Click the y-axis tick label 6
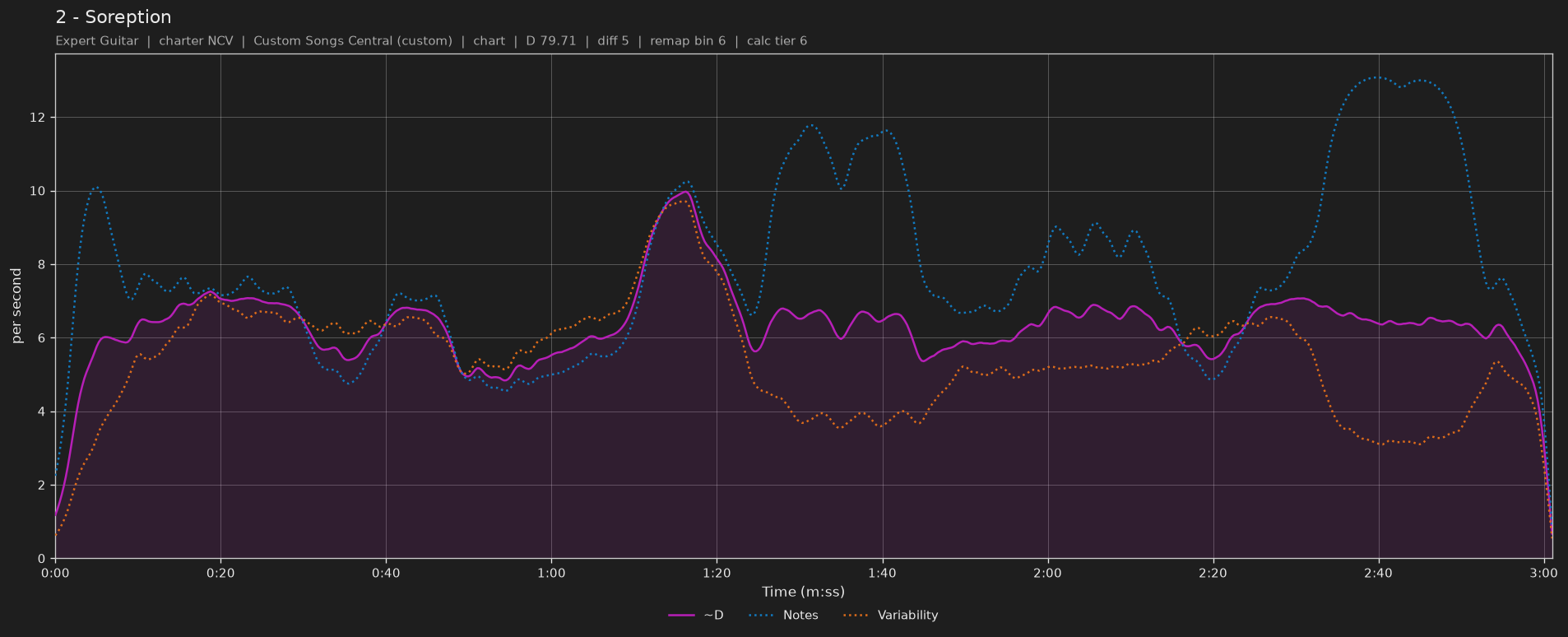 click(43, 338)
